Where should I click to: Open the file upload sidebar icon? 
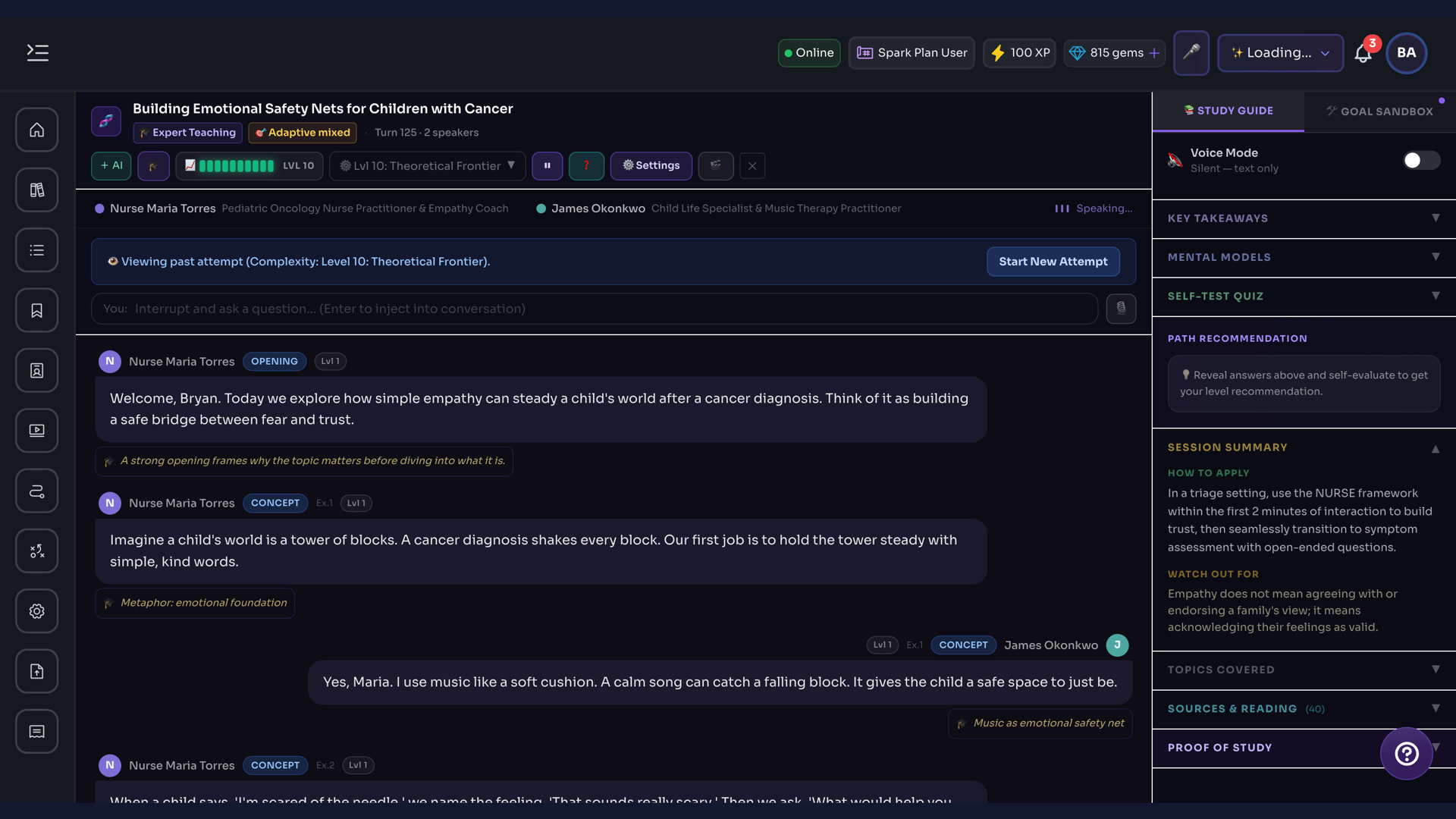pyautogui.click(x=37, y=671)
